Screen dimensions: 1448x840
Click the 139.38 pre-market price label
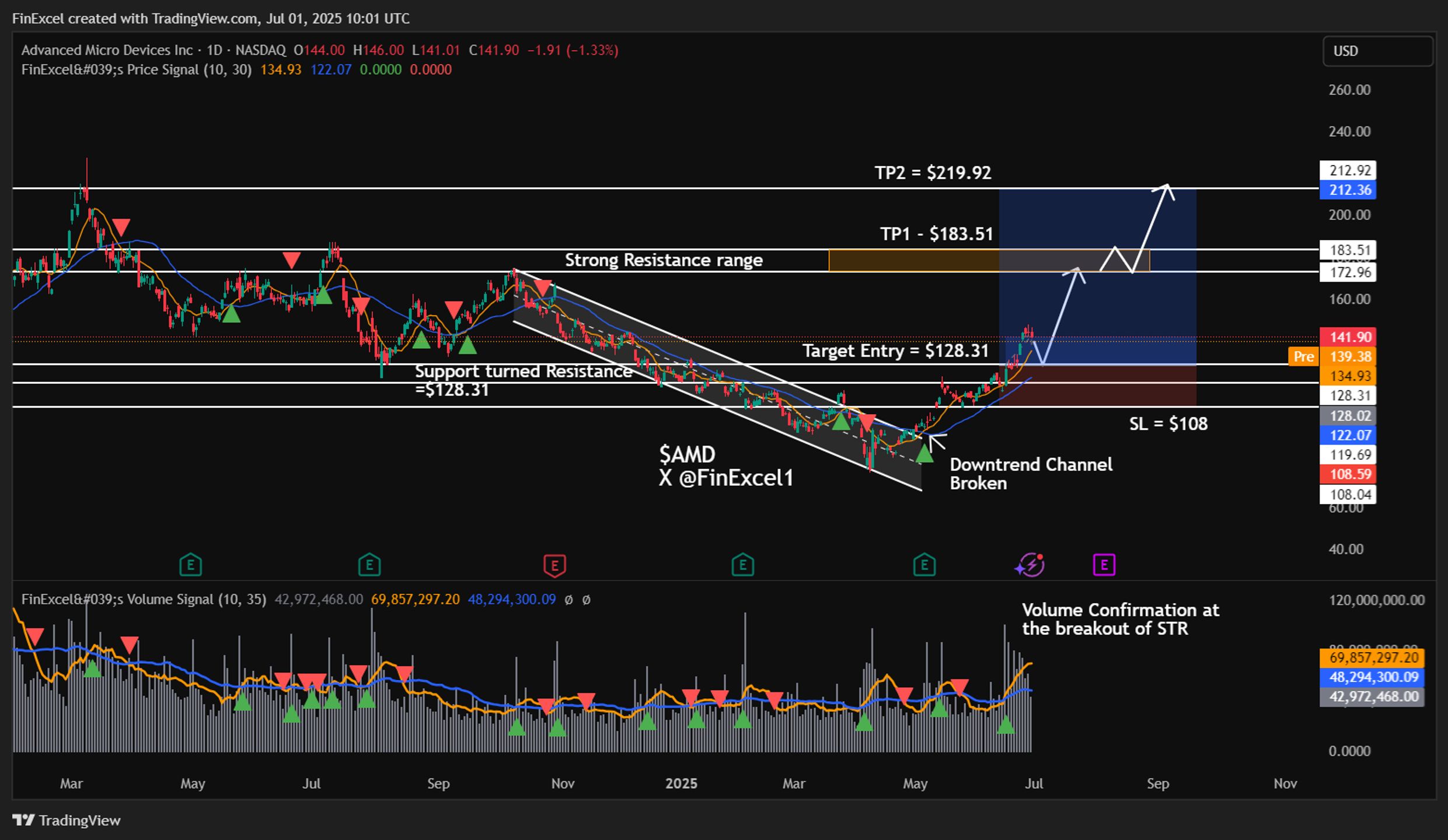(x=1348, y=356)
